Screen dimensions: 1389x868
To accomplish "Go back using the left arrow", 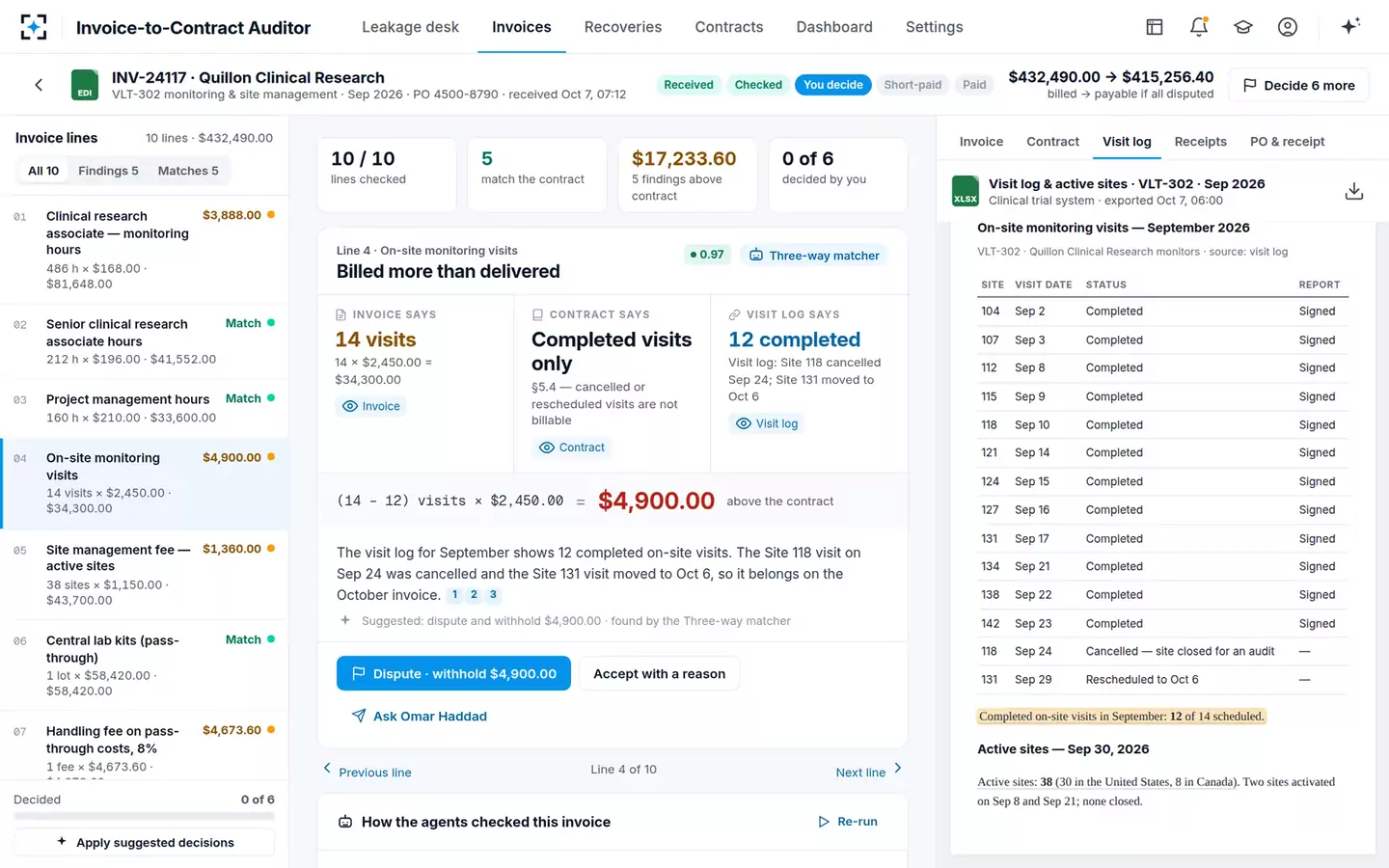I will click(x=39, y=85).
